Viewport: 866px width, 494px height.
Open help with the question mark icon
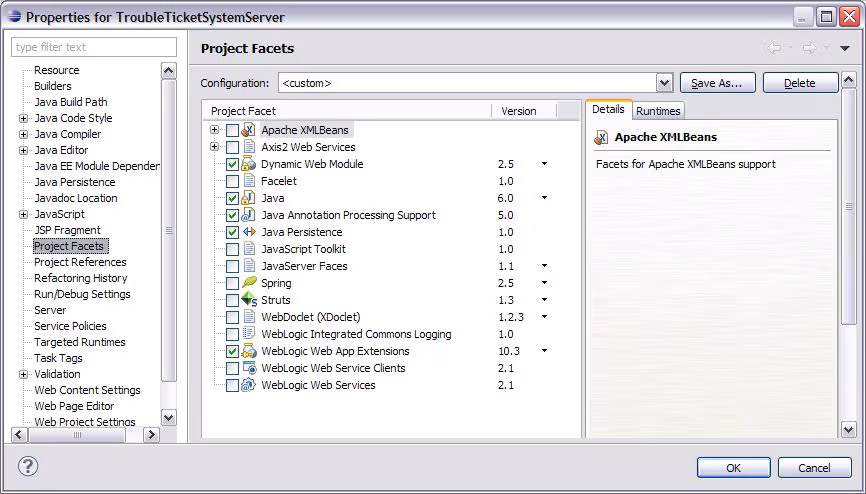pyautogui.click(x=28, y=466)
